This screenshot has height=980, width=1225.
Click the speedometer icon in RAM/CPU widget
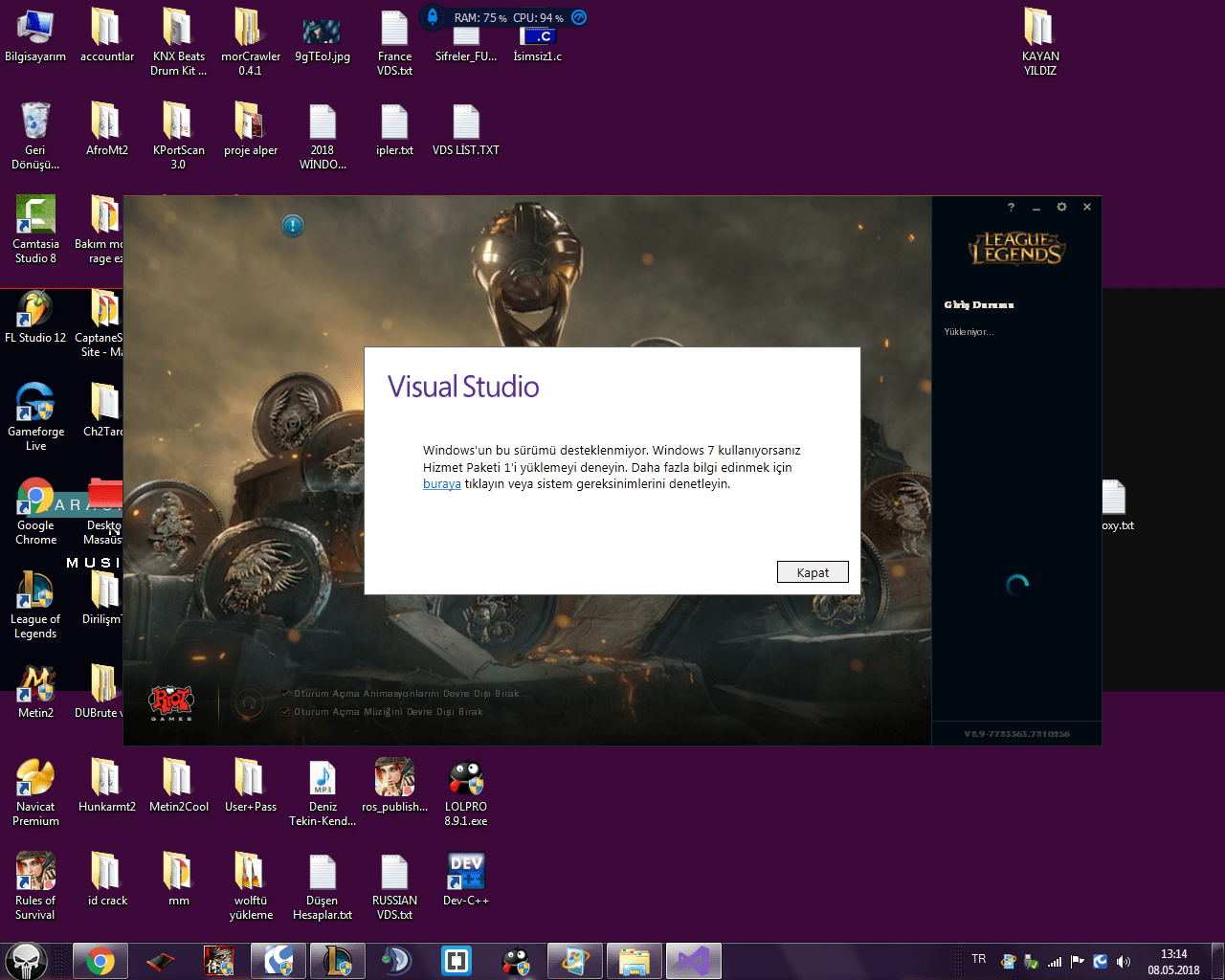point(579,17)
